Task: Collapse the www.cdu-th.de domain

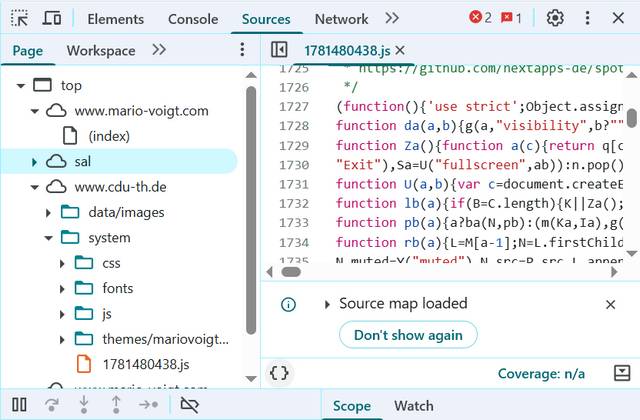Action: (35, 187)
